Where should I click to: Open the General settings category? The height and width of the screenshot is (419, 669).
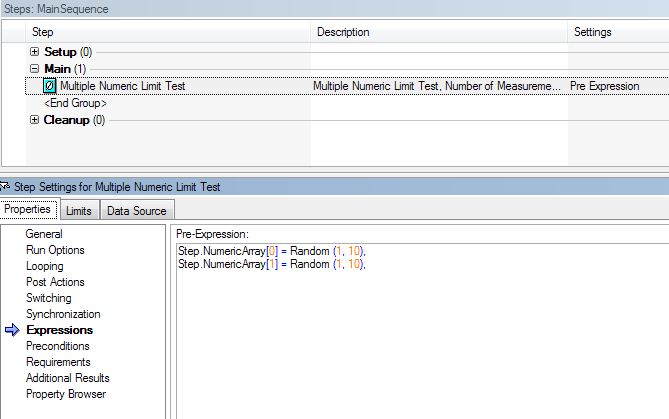44,234
